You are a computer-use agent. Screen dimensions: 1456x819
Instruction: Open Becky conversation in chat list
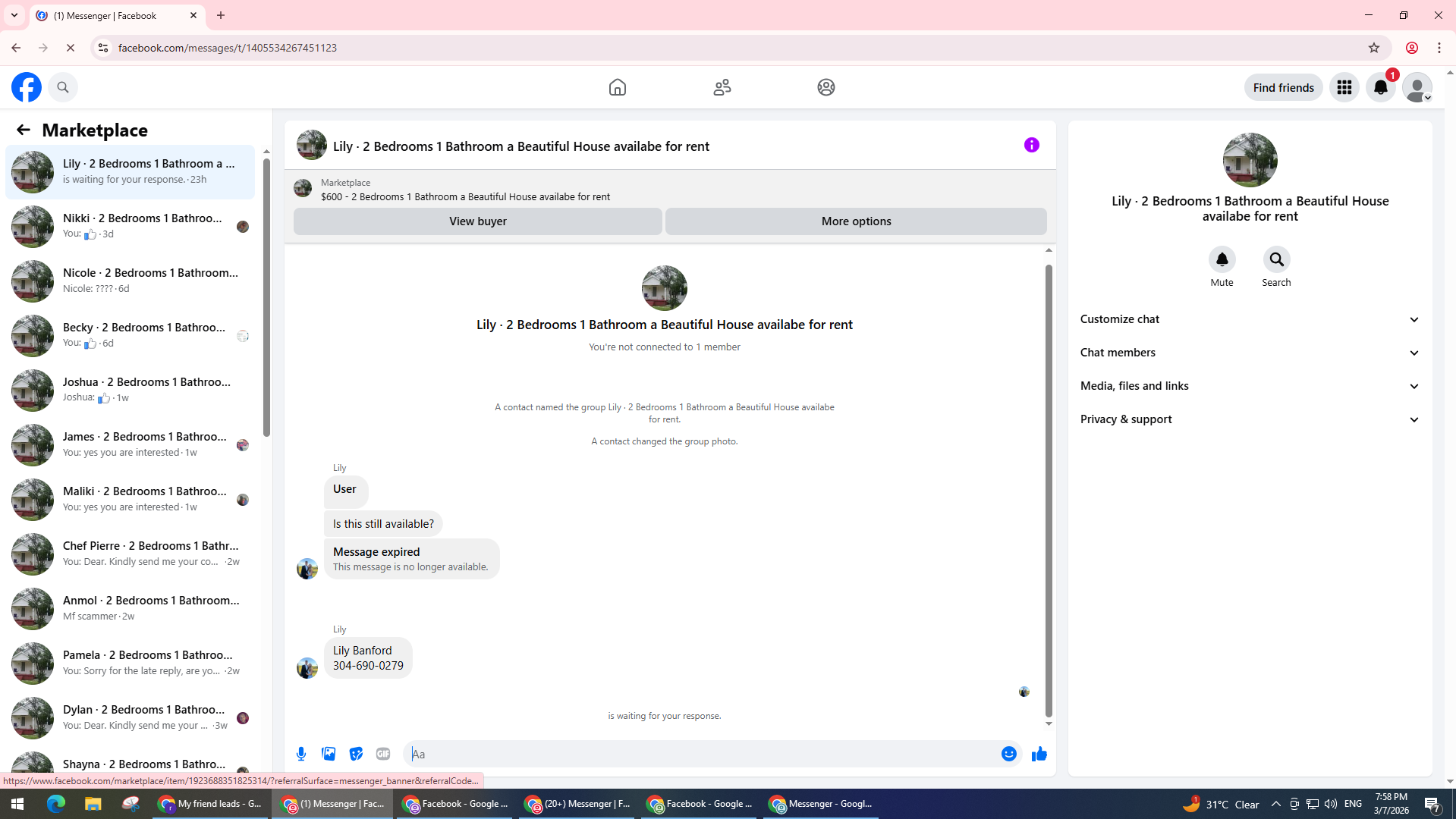(130, 336)
